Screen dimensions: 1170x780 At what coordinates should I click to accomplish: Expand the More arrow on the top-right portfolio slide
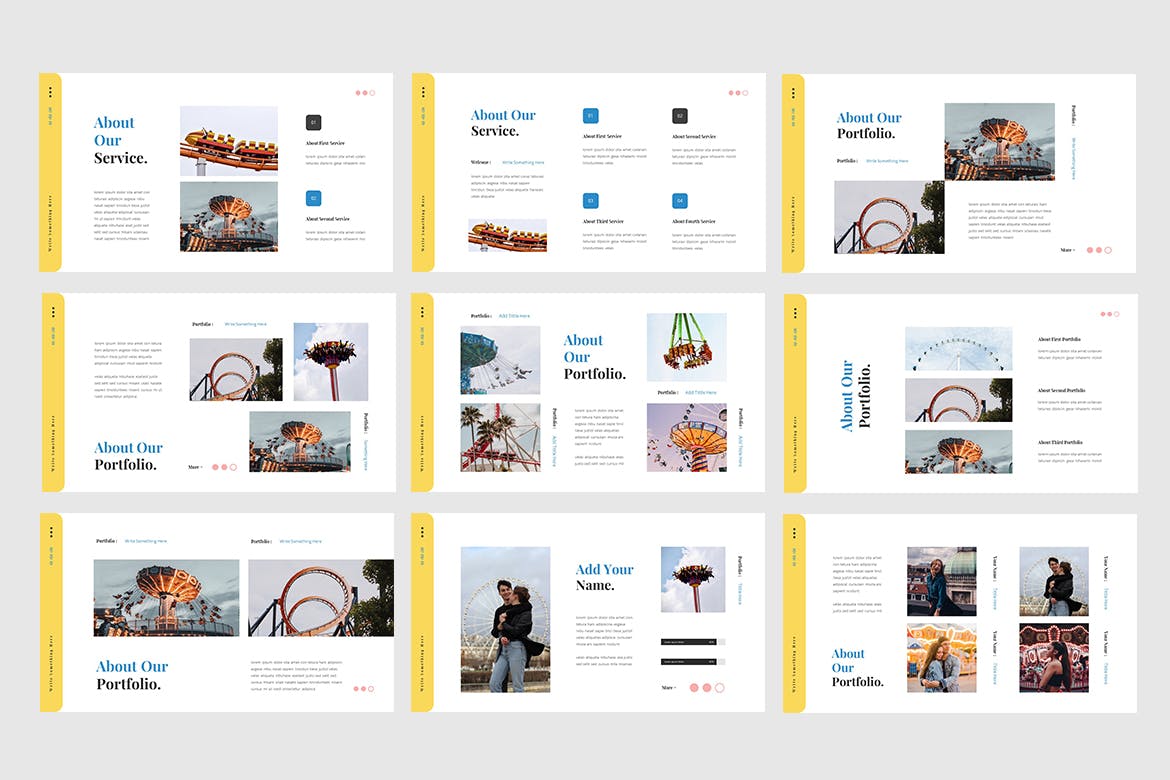[x=1067, y=250]
